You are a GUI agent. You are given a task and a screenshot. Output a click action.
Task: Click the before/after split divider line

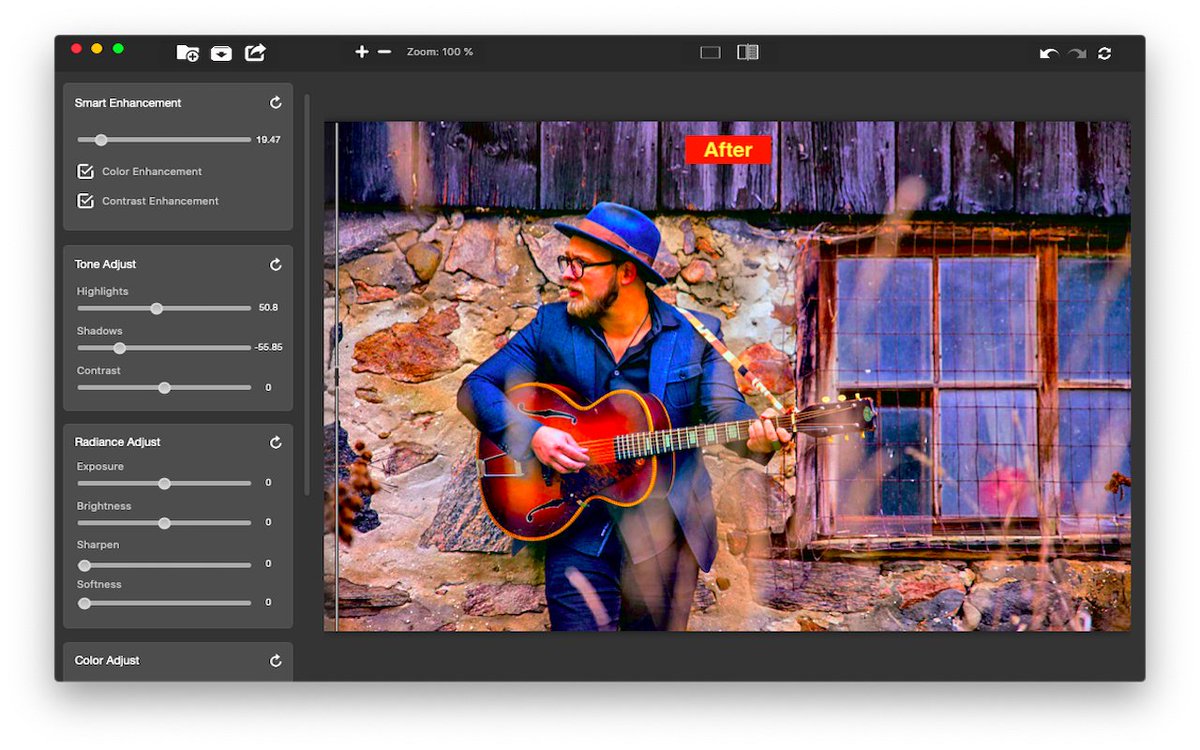point(337,376)
